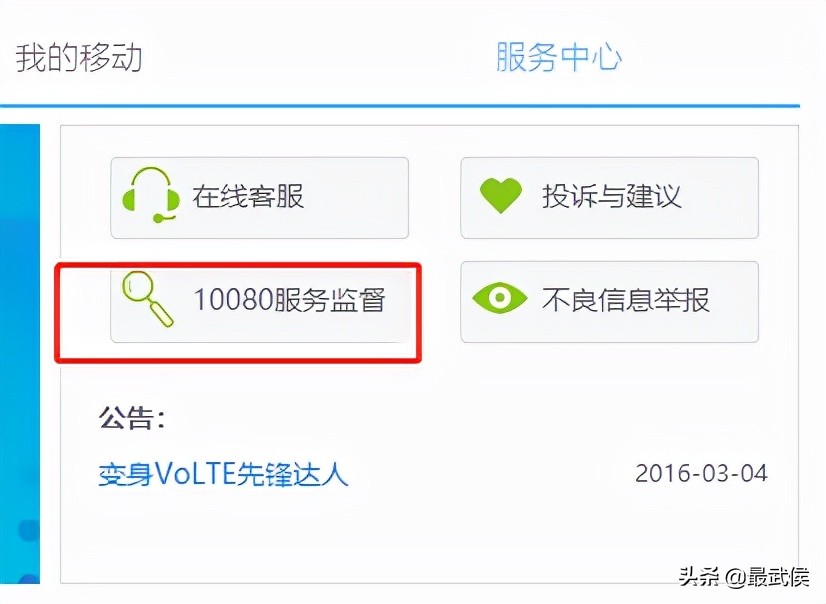Screen dimensions: 826x604
Task: Open 不良信息举报 report button
Action: (609, 302)
